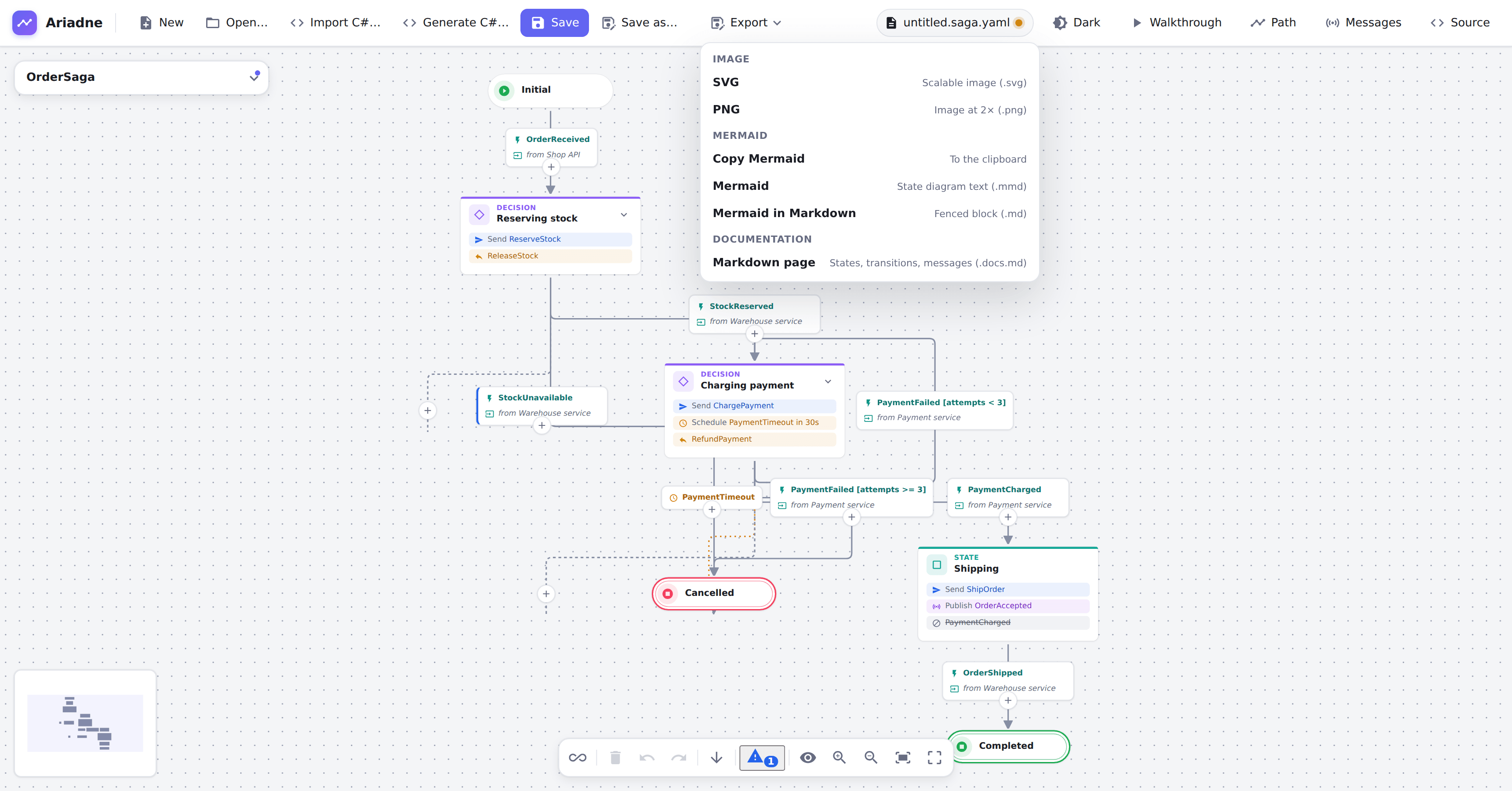The height and width of the screenshot is (791, 1512).
Task: Click the Save button
Action: 555,22
